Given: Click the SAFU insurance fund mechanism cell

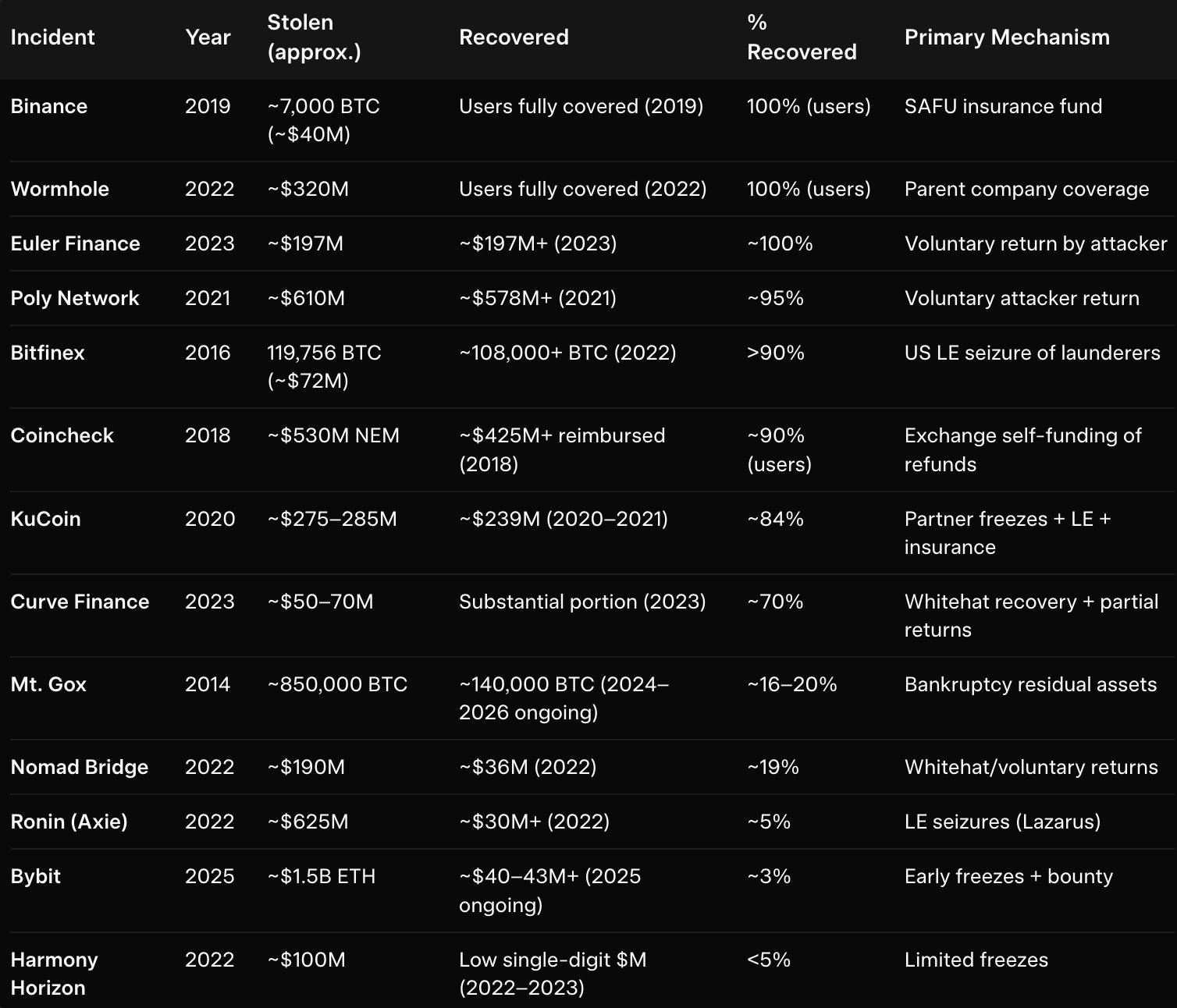Looking at the screenshot, I should click(1003, 106).
